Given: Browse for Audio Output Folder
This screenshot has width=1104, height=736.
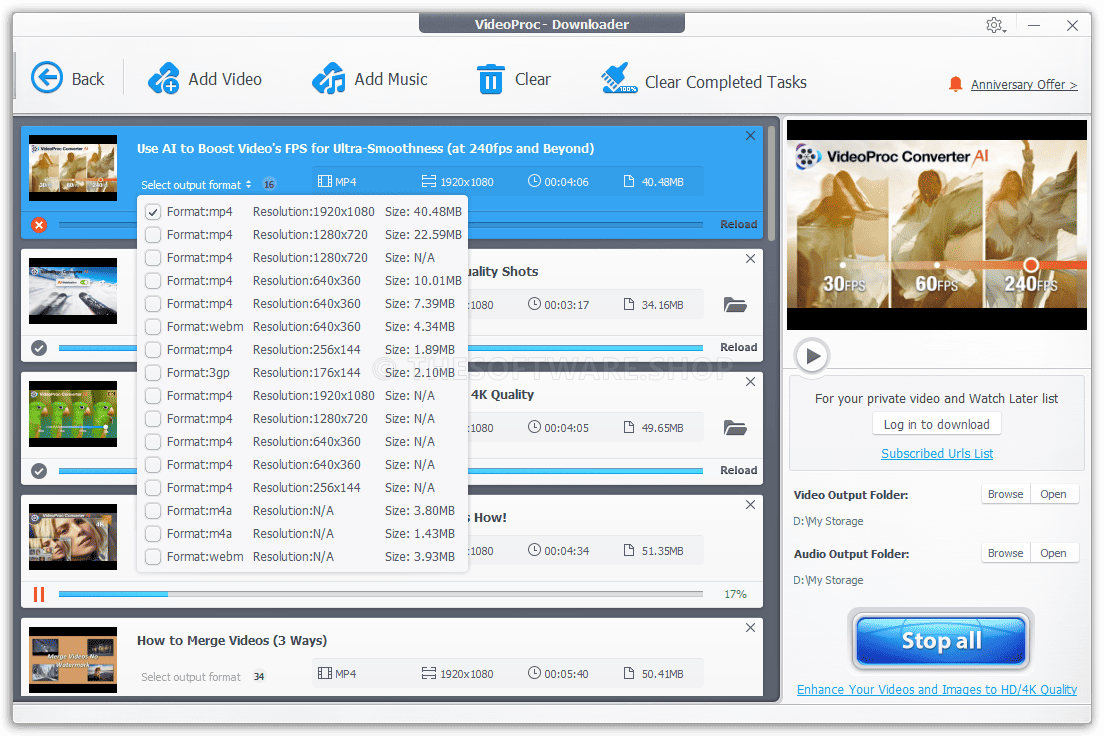Looking at the screenshot, I should pyautogui.click(x=1005, y=554).
